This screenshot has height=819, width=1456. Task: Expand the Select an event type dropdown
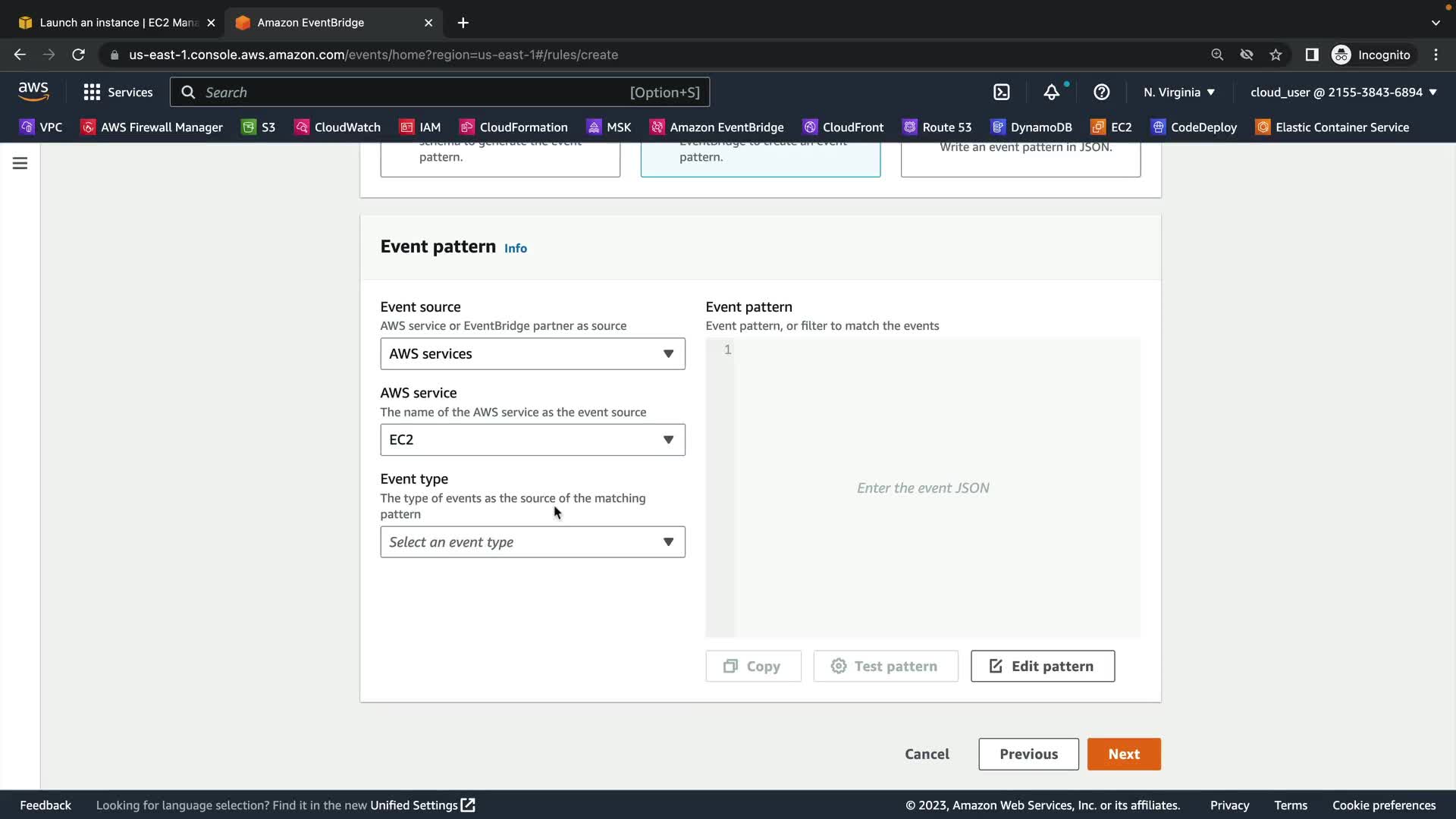(x=532, y=542)
